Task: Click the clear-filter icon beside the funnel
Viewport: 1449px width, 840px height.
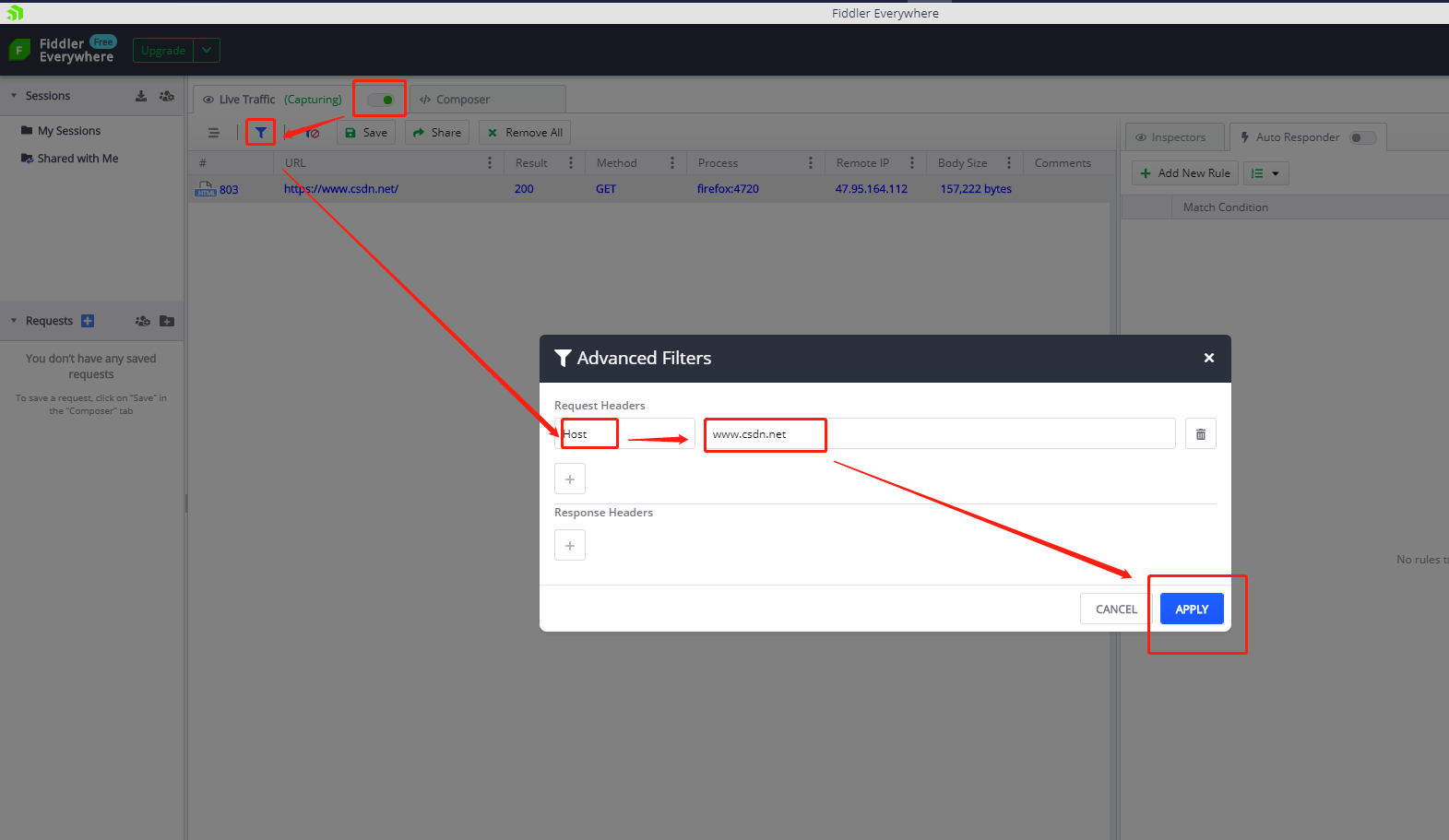Action: [313, 133]
